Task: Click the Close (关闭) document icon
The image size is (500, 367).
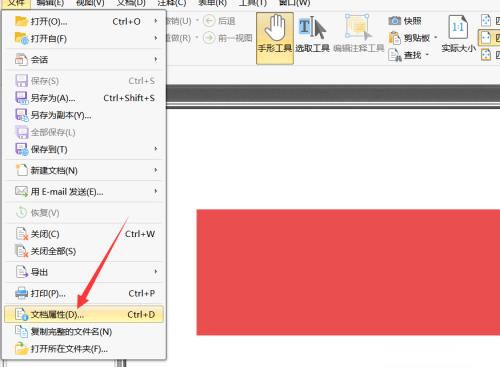Action: pos(22,234)
